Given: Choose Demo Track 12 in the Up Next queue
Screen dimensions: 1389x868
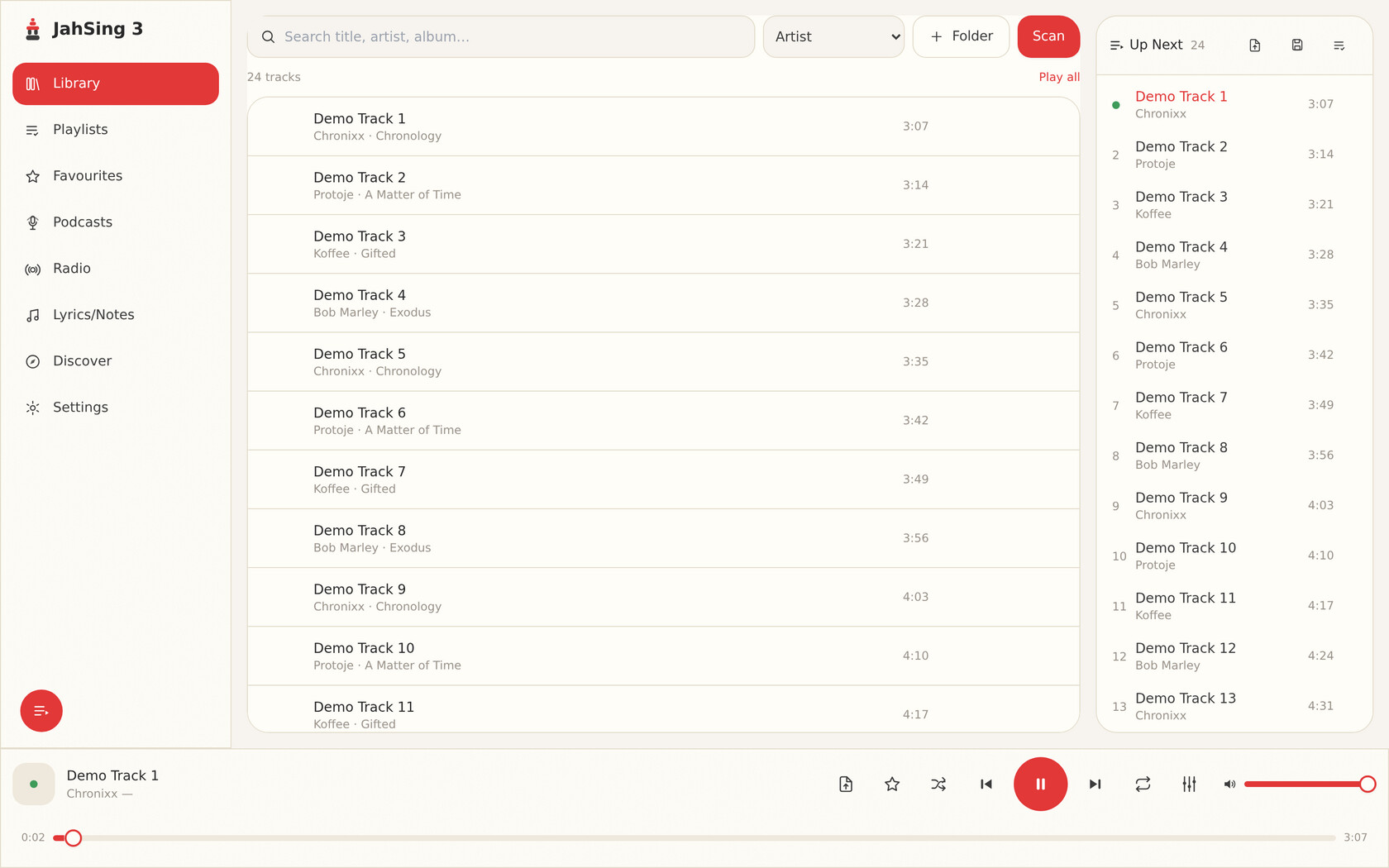Looking at the screenshot, I should point(1234,656).
